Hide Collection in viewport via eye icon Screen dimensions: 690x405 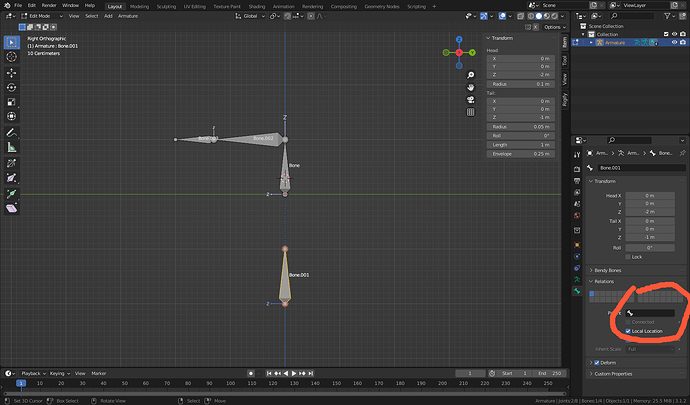[x=674, y=34]
